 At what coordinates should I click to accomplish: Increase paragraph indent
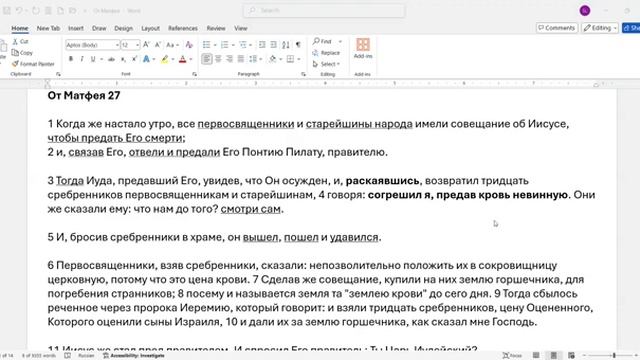pyautogui.click(x=273, y=44)
